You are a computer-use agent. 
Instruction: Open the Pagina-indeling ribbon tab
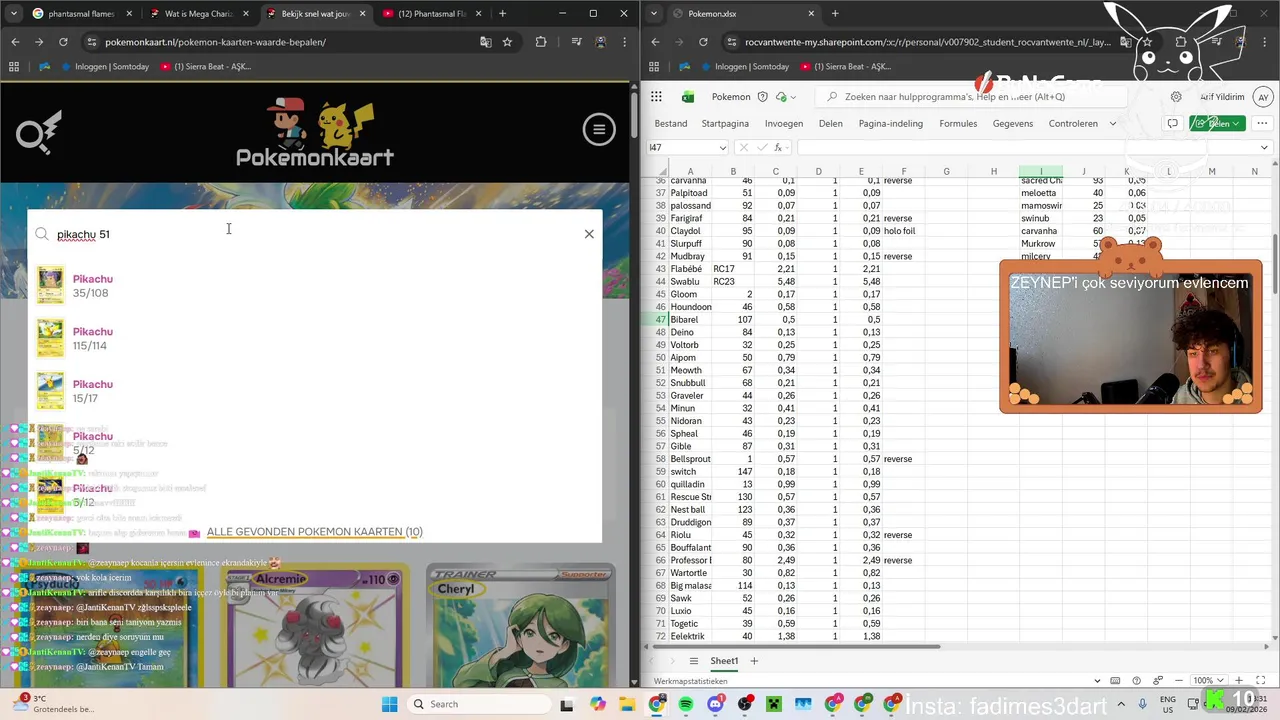coord(891,124)
